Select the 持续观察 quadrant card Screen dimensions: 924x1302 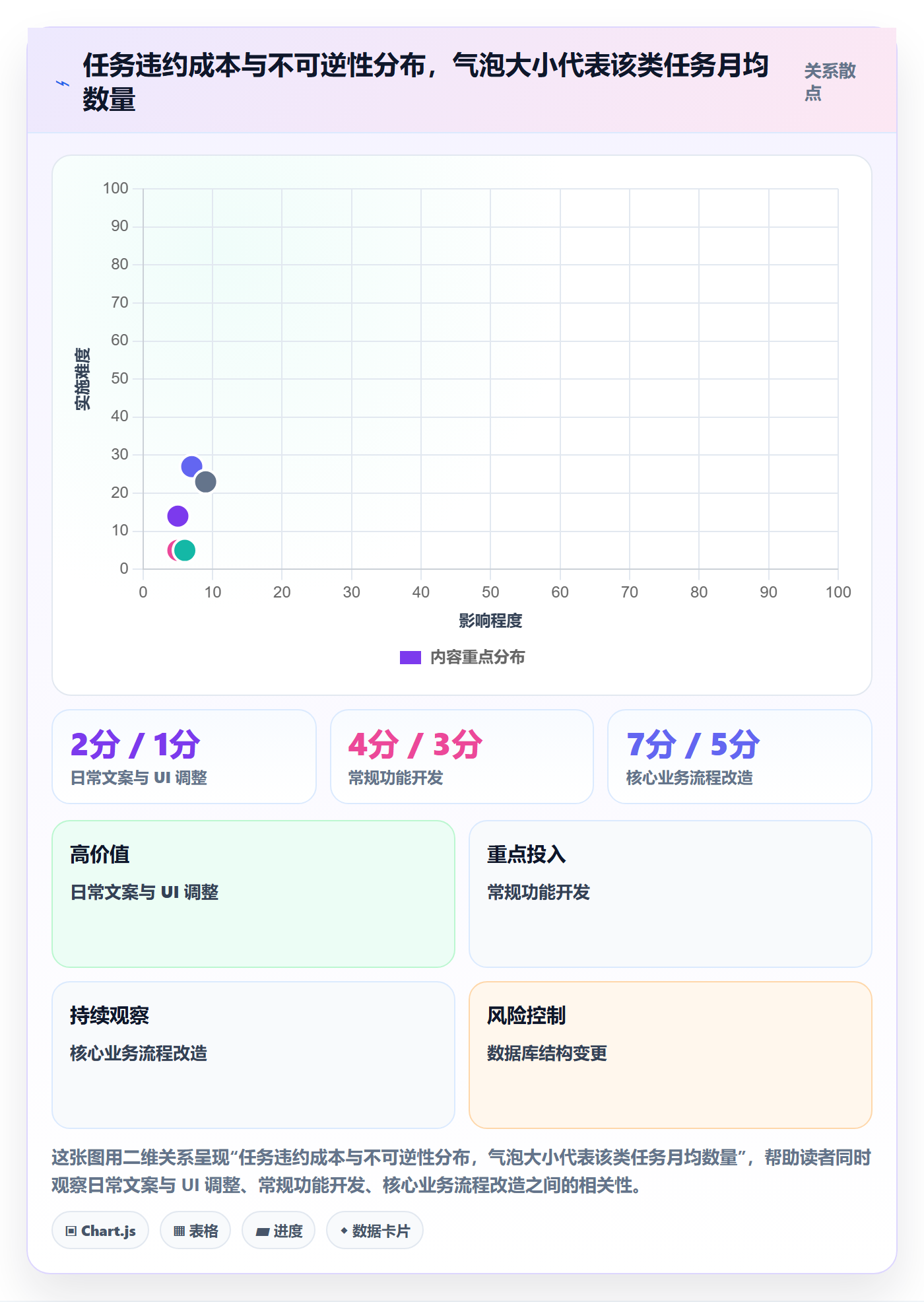[253, 1055]
